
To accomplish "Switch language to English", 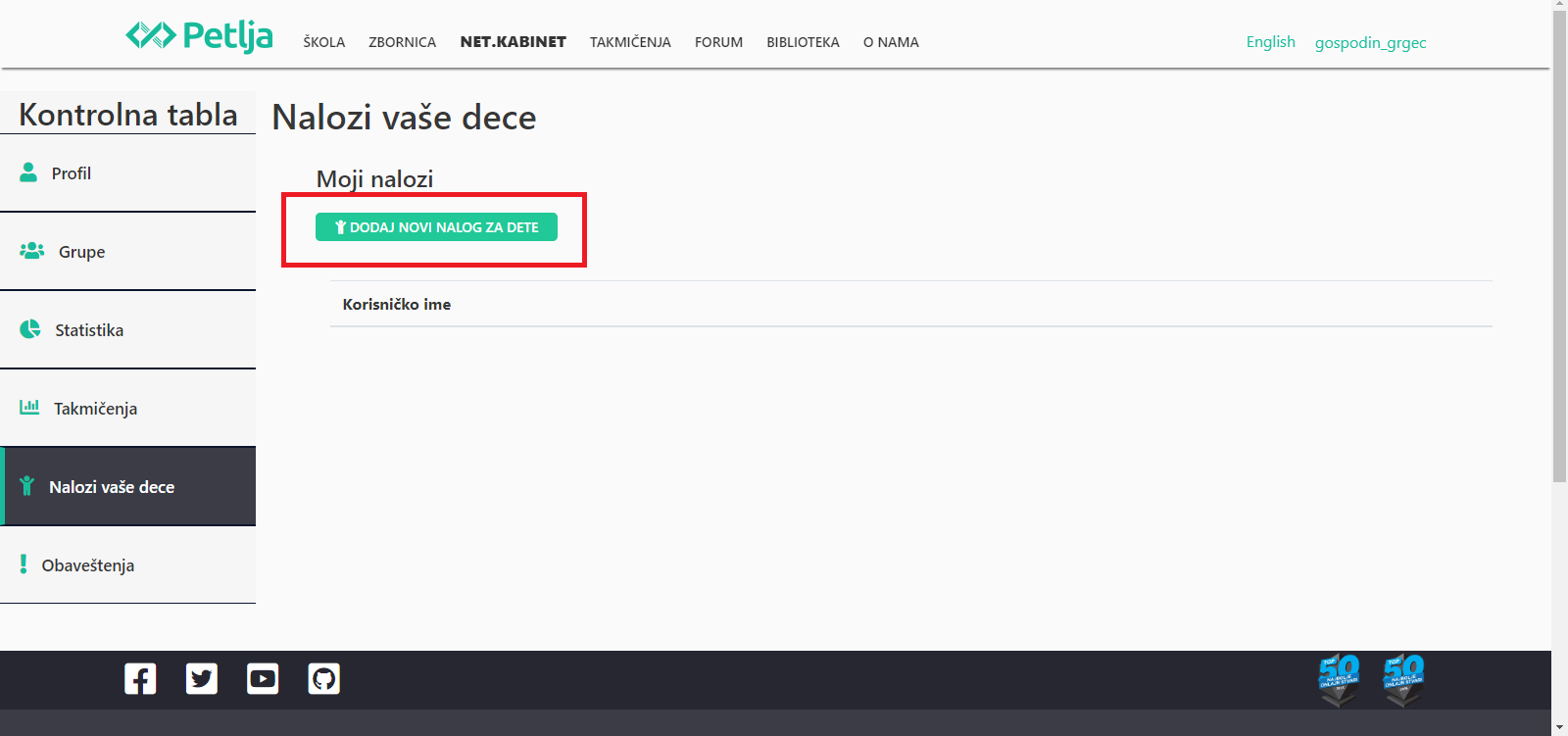I will (x=1270, y=42).
